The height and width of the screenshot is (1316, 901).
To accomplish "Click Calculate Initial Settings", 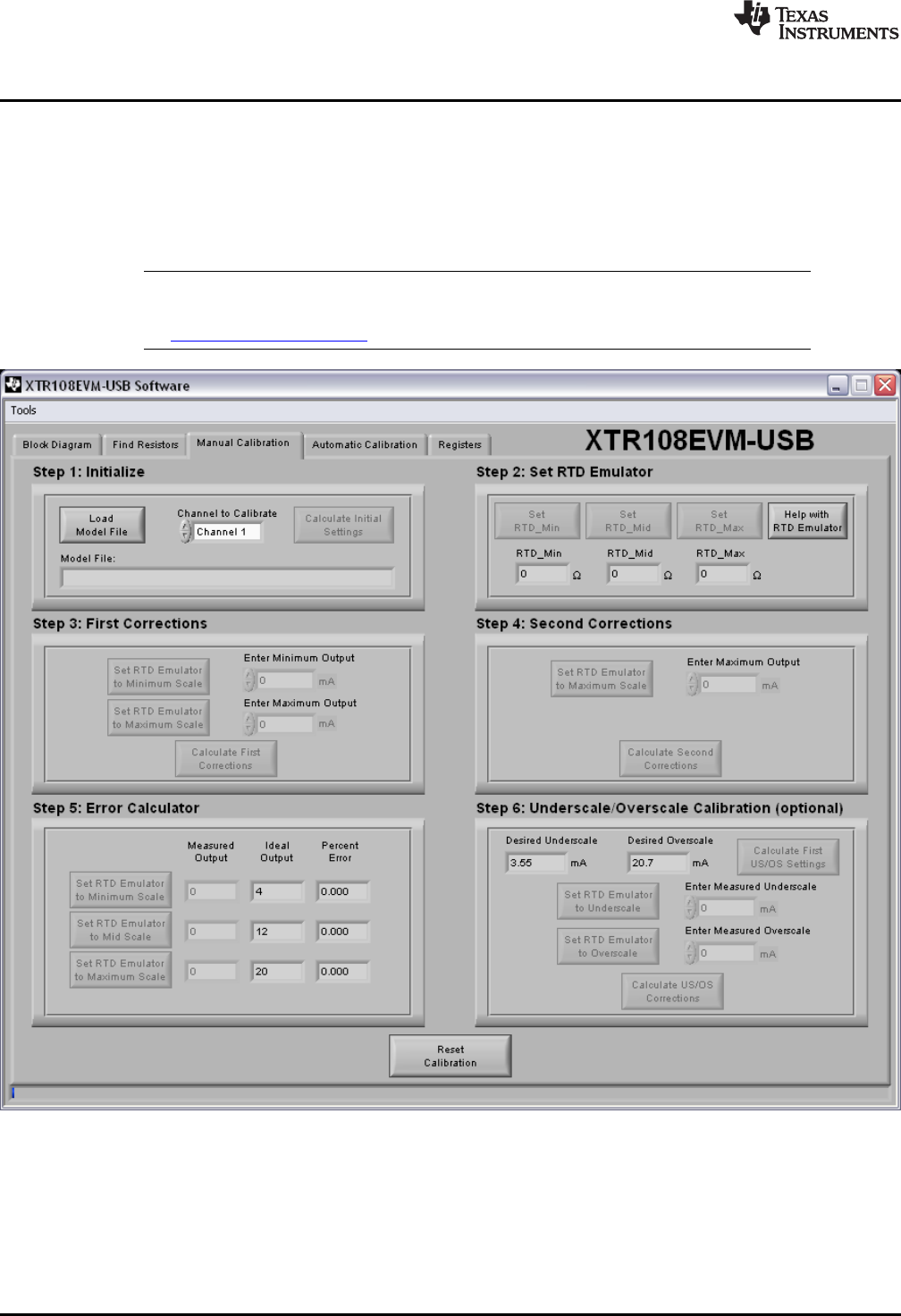I will (343, 525).
